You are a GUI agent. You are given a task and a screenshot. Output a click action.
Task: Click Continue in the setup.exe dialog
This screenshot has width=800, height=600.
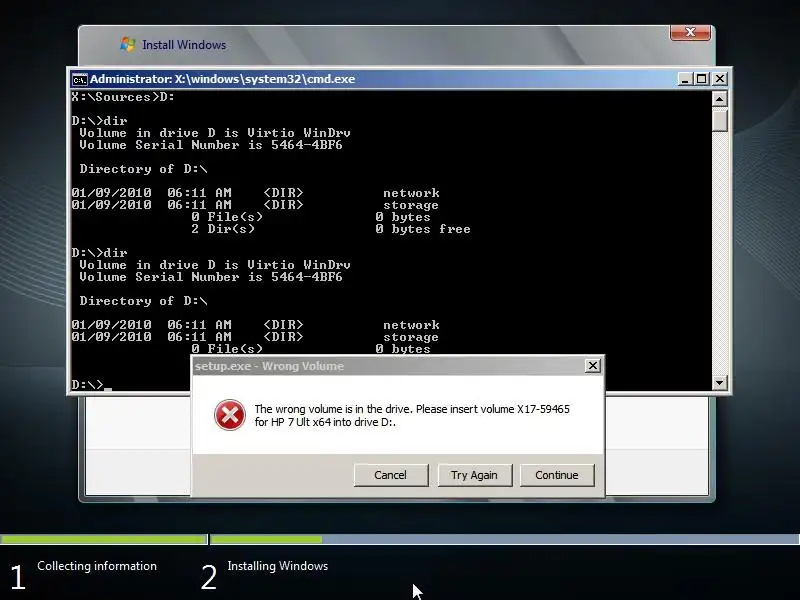557,475
